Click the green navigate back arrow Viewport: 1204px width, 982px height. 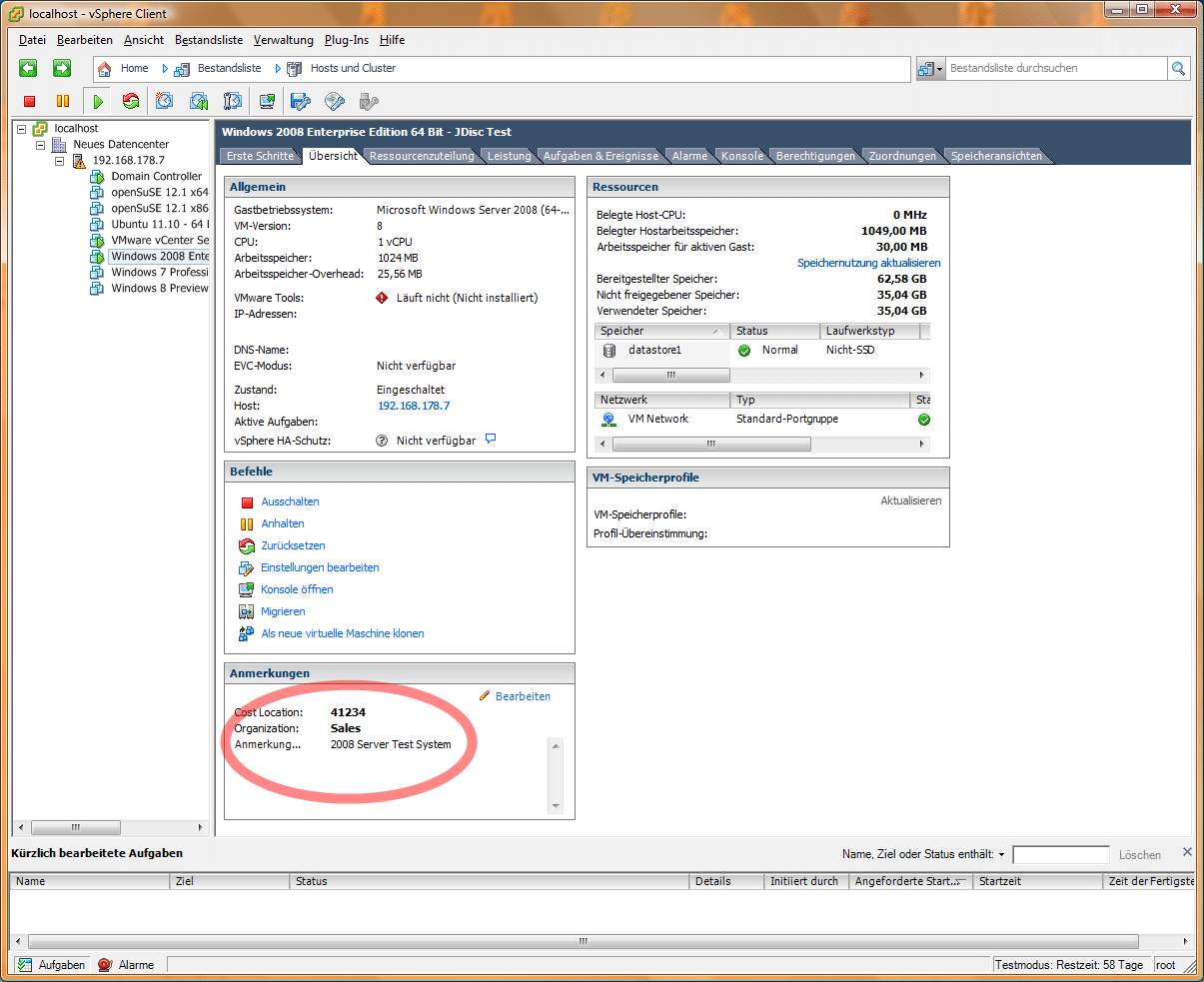click(x=28, y=68)
